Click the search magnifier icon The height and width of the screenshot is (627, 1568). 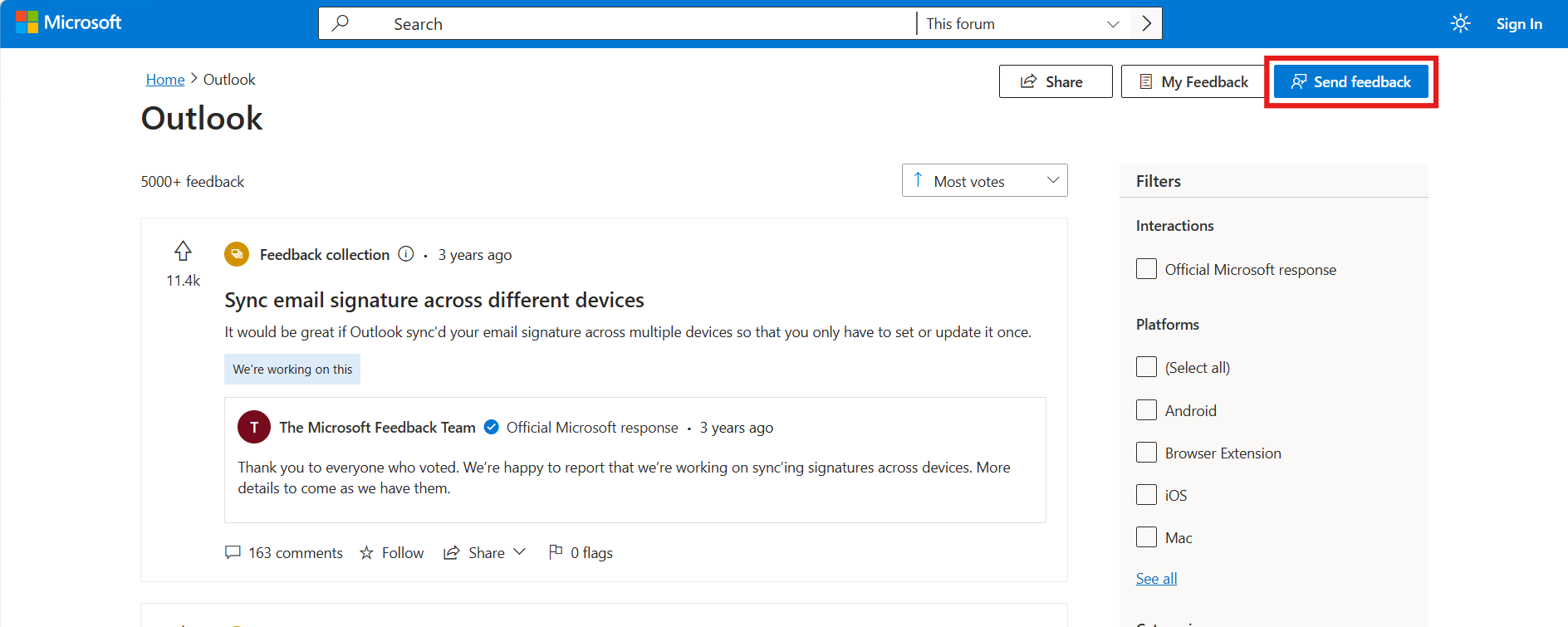coord(340,23)
